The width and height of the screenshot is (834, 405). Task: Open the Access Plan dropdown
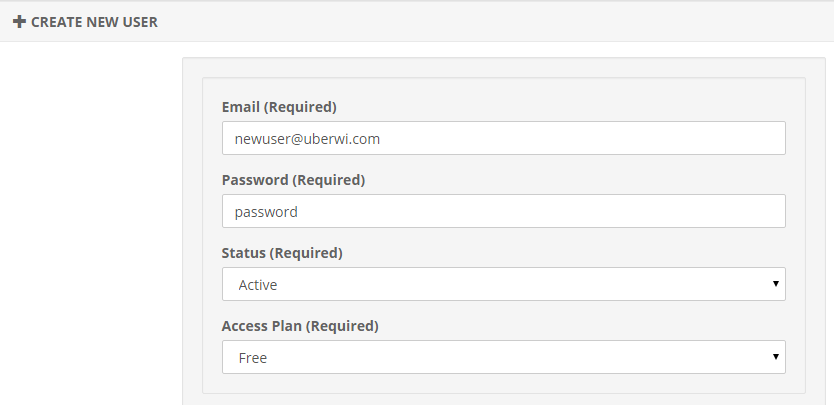(x=503, y=357)
